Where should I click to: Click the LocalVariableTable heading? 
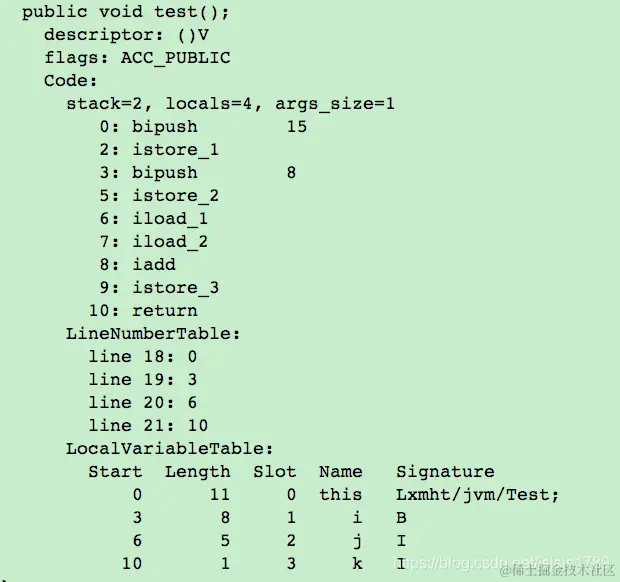tap(170, 449)
